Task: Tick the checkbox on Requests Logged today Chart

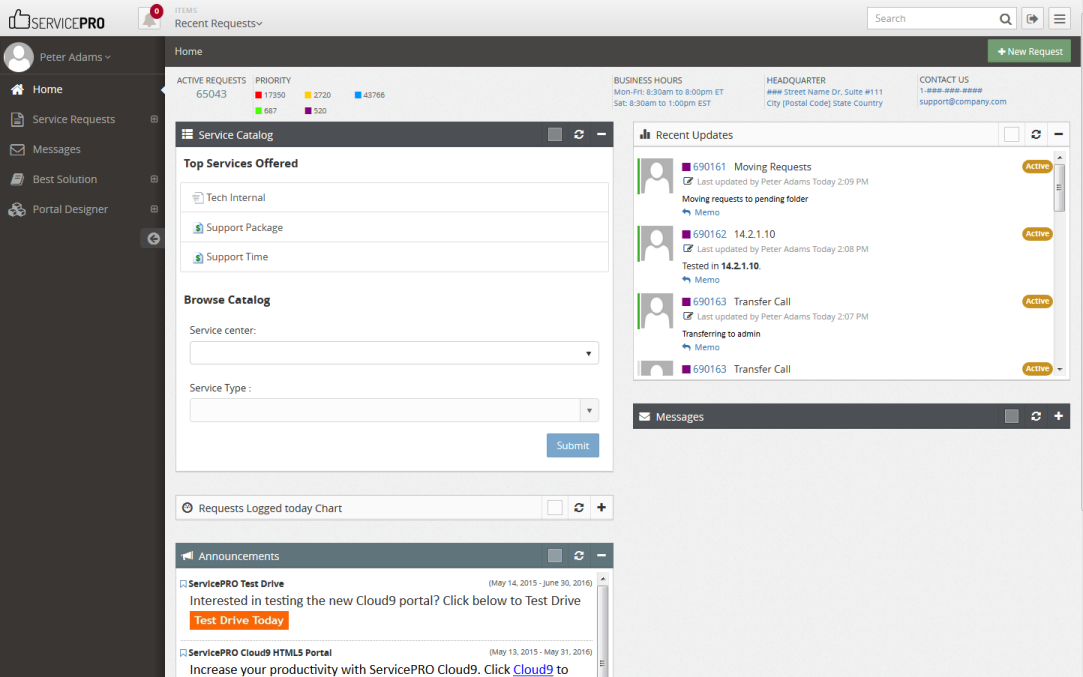Action: (x=555, y=507)
